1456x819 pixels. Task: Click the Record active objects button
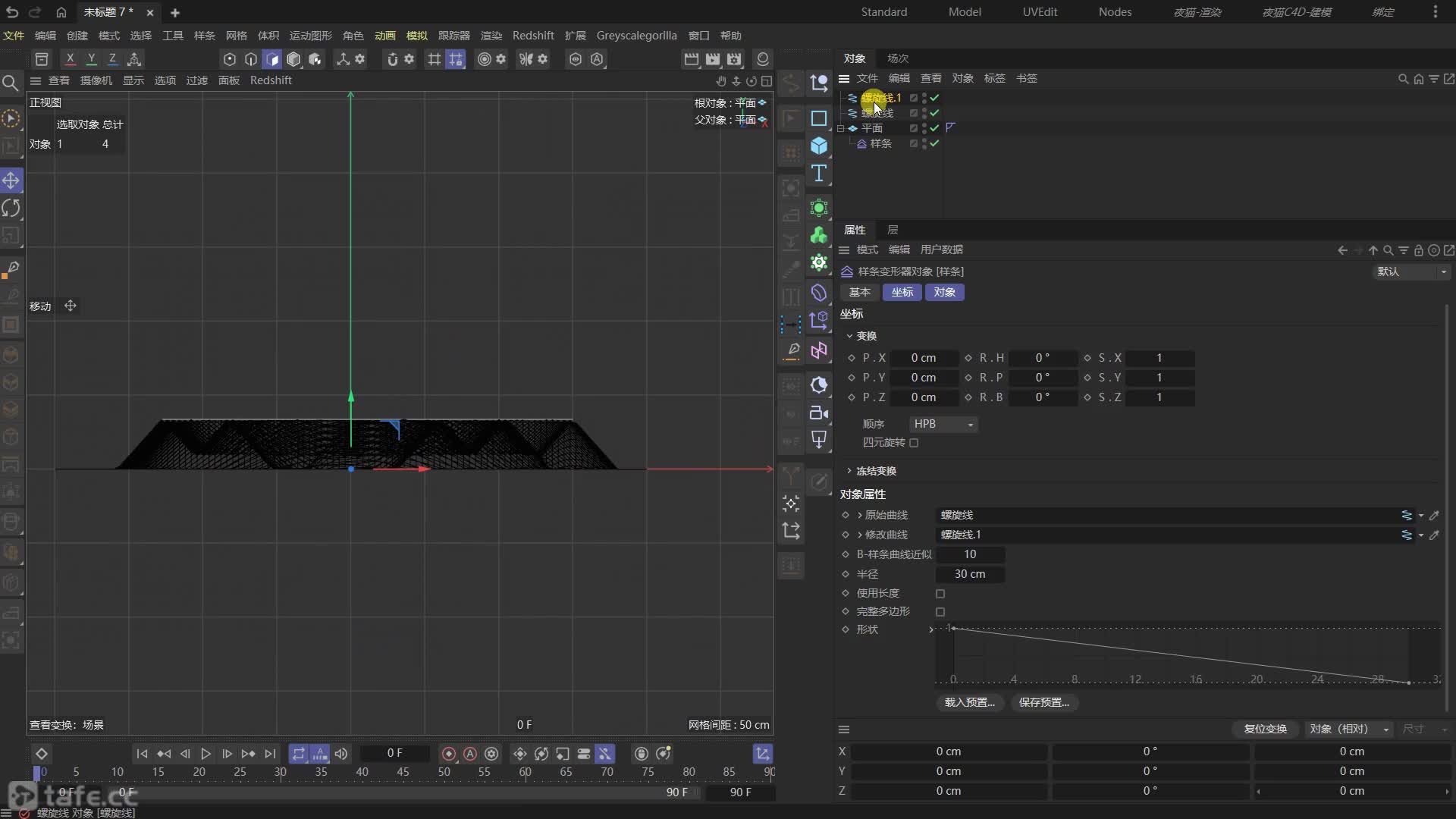(x=449, y=754)
